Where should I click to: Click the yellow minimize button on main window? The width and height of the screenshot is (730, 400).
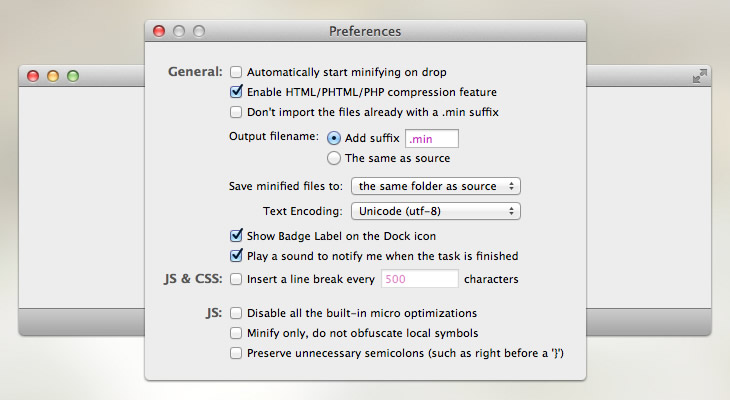point(53,76)
